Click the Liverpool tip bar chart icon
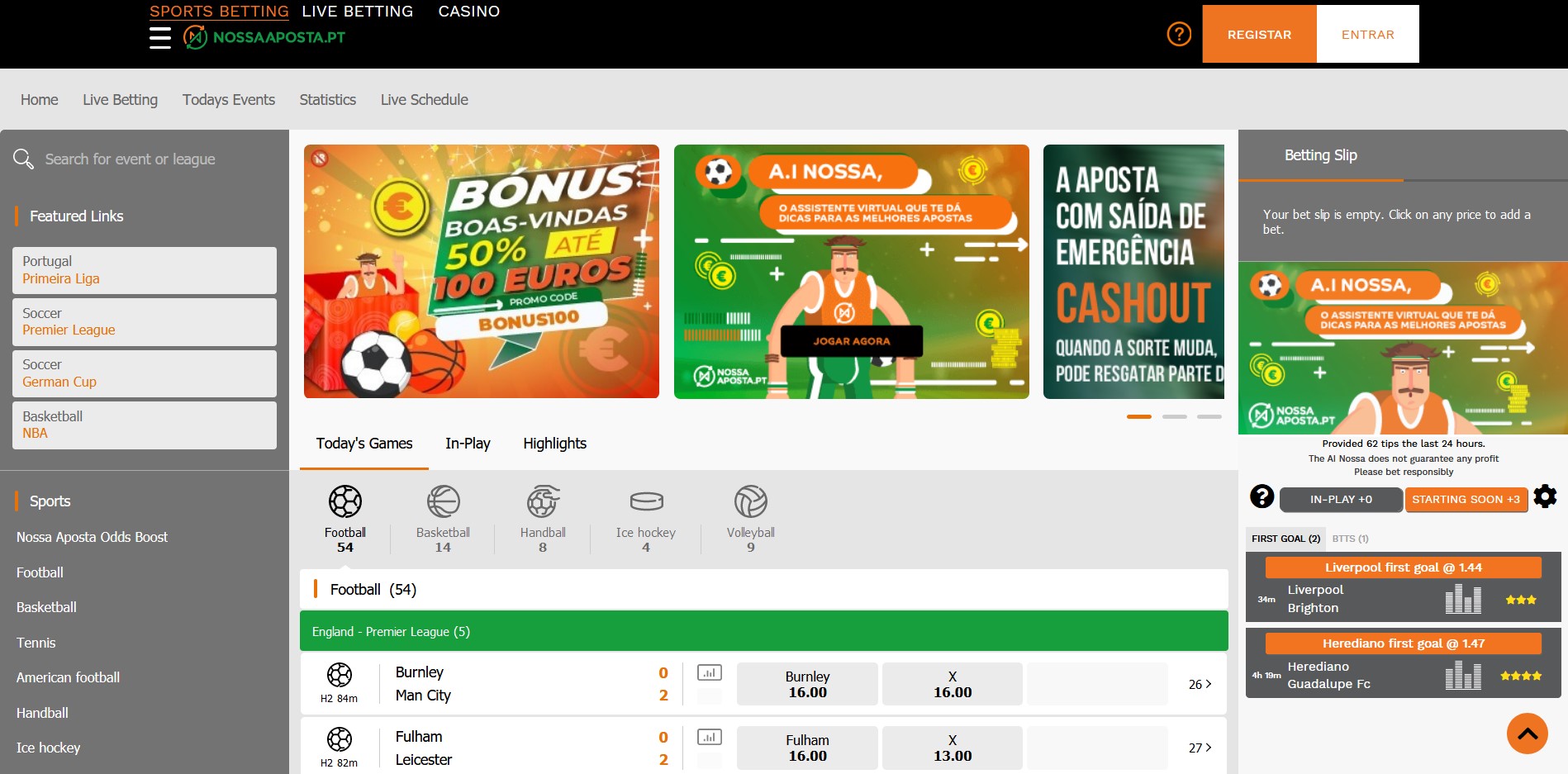The height and width of the screenshot is (774, 1568). [x=1463, y=599]
